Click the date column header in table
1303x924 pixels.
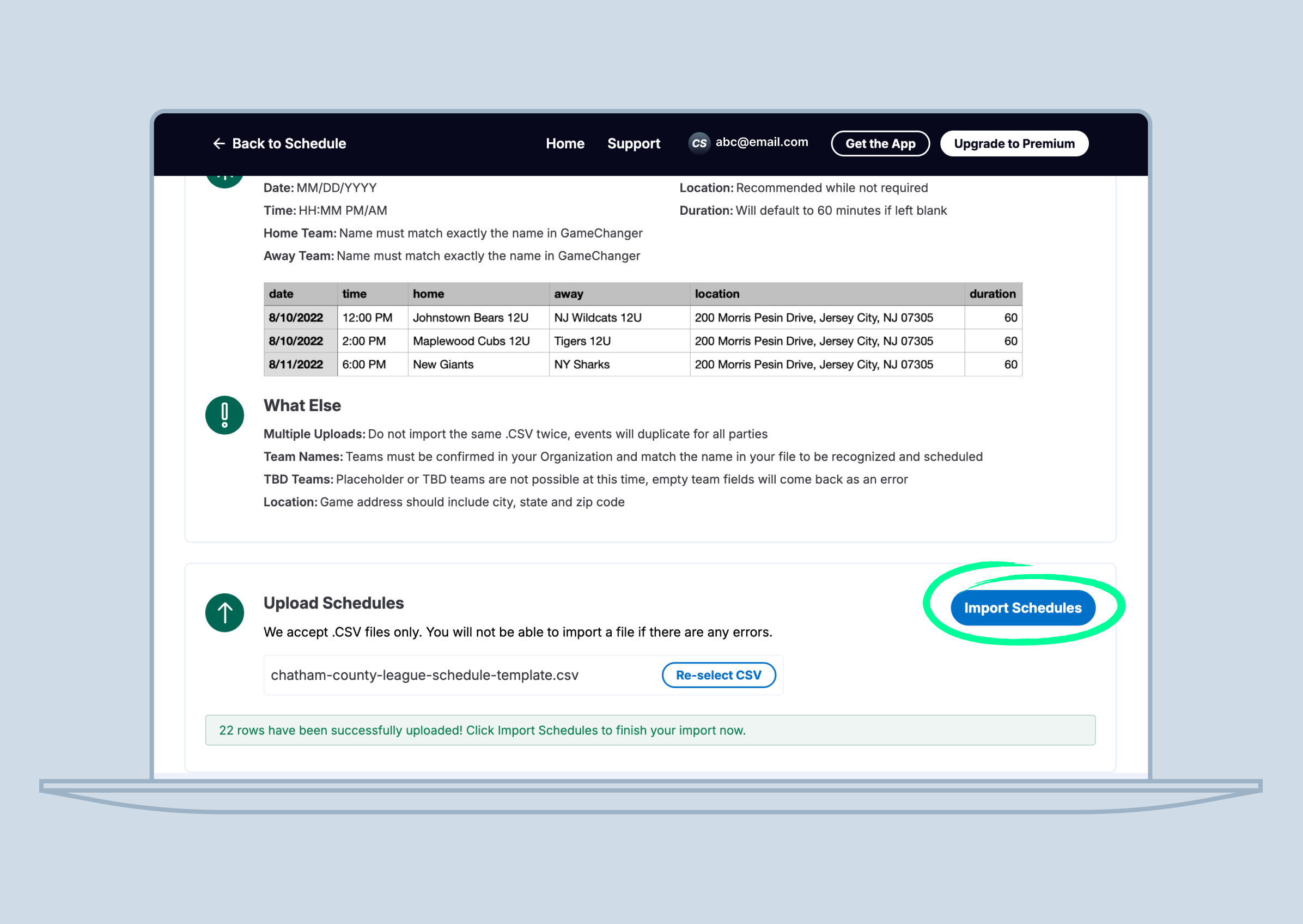pyautogui.click(x=282, y=294)
